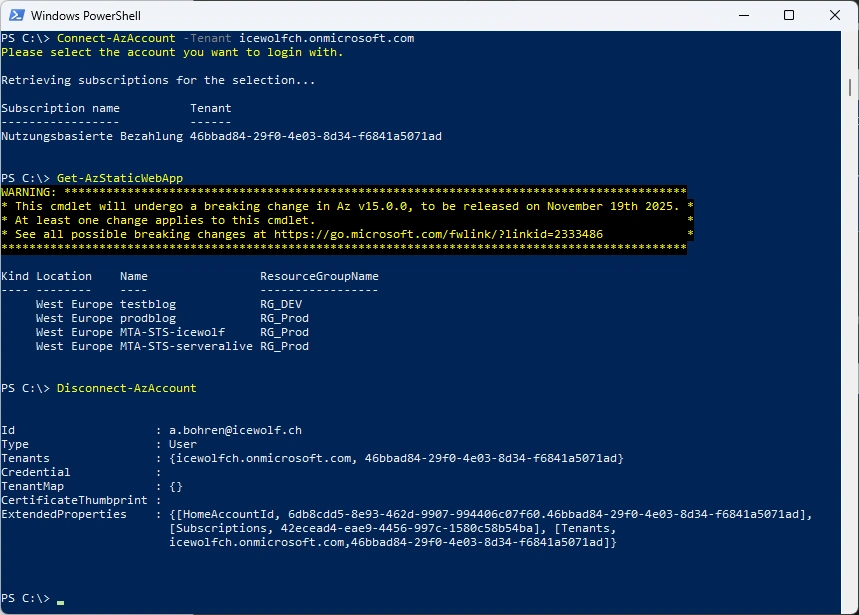Click the MTA-STS-serveralive entry
The image size is (859, 615).
[x=186, y=346]
